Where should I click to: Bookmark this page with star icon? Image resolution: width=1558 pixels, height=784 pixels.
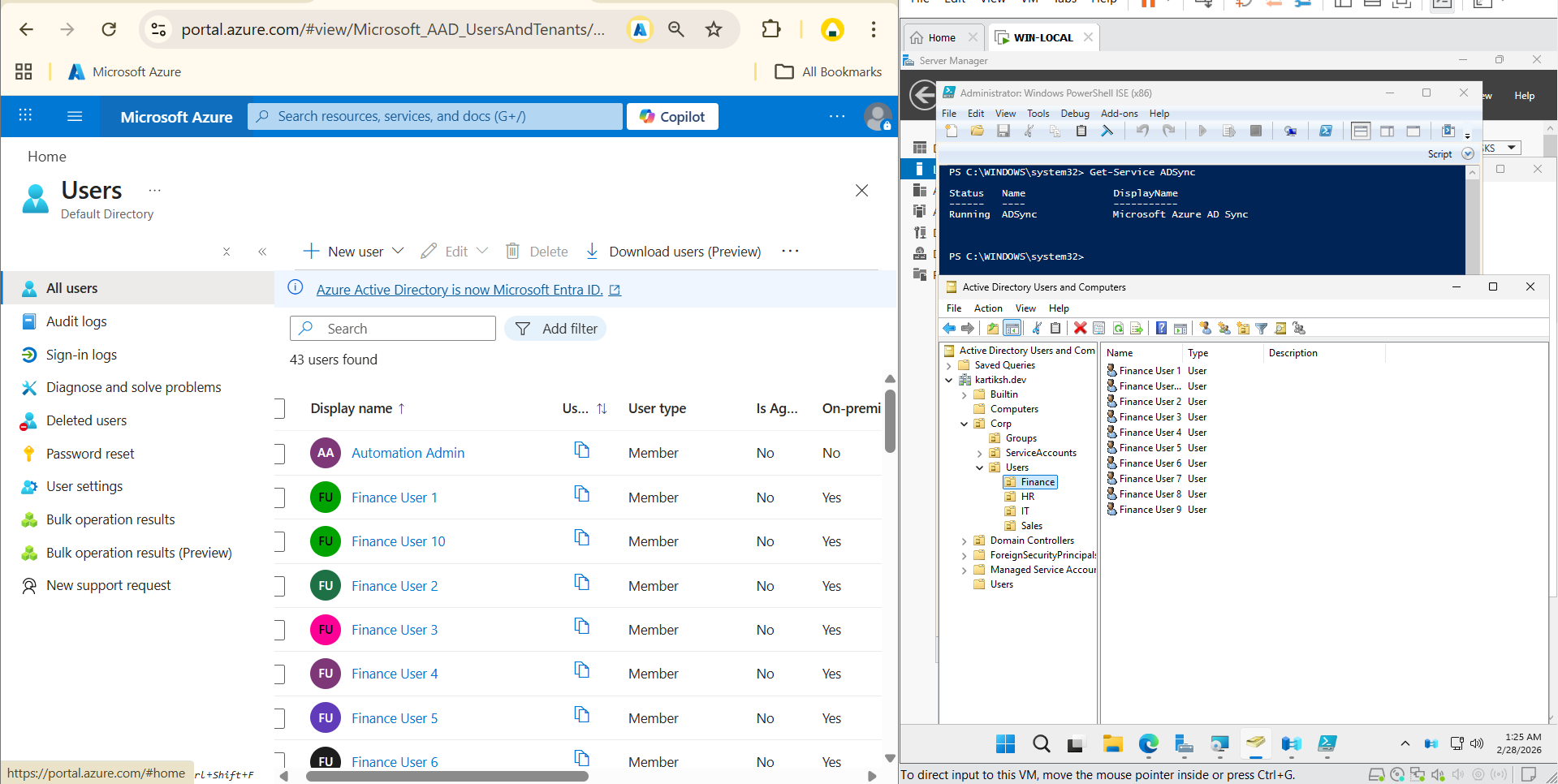714,30
